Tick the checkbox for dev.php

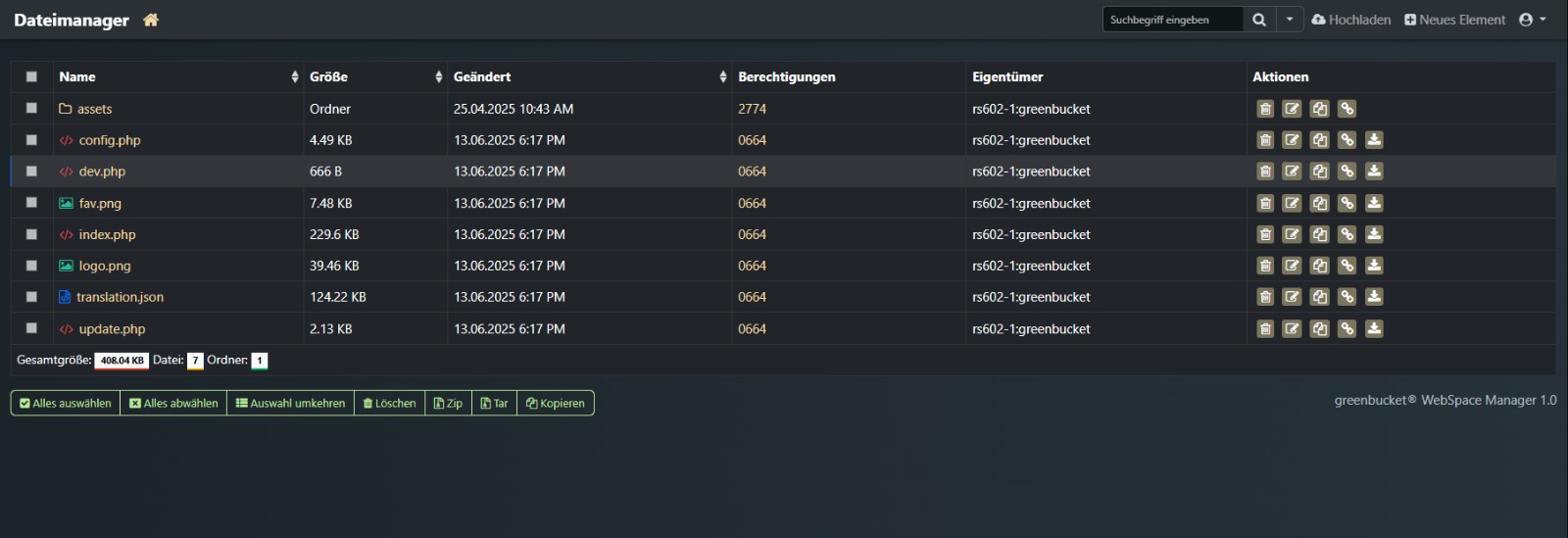pyautogui.click(x=31, y=171)
